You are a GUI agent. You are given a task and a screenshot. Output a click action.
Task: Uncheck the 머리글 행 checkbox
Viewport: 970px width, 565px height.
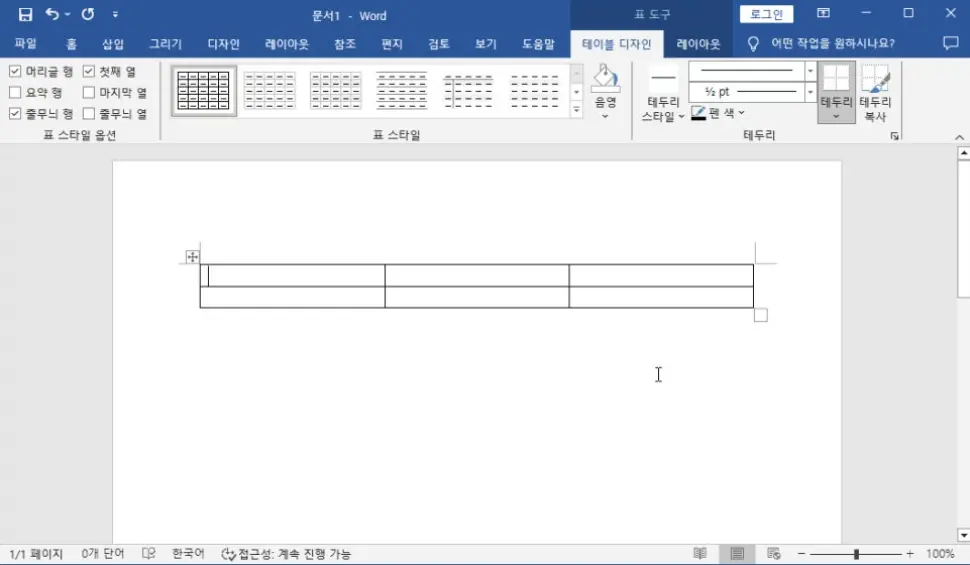[x=15, y=72]
